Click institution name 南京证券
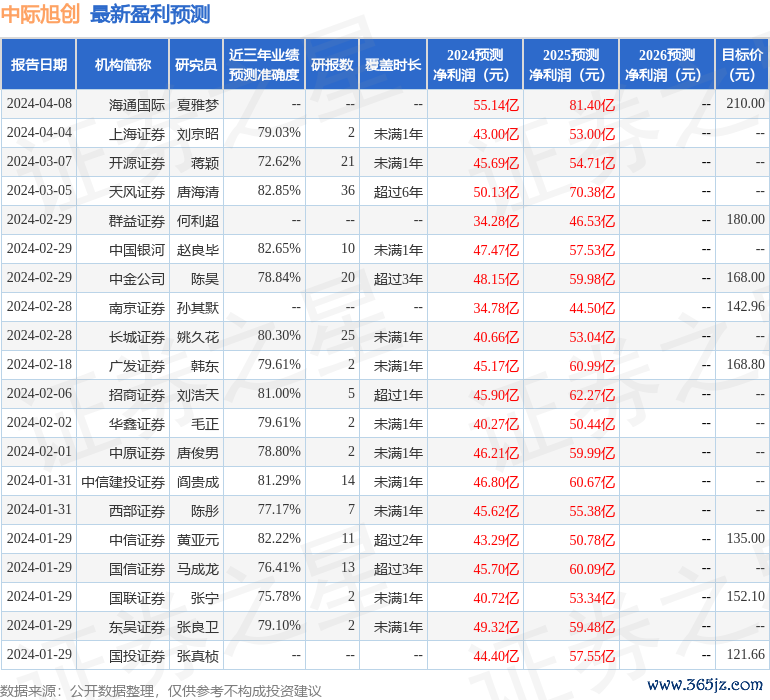The image size is (770, 700). coord(137,308)
